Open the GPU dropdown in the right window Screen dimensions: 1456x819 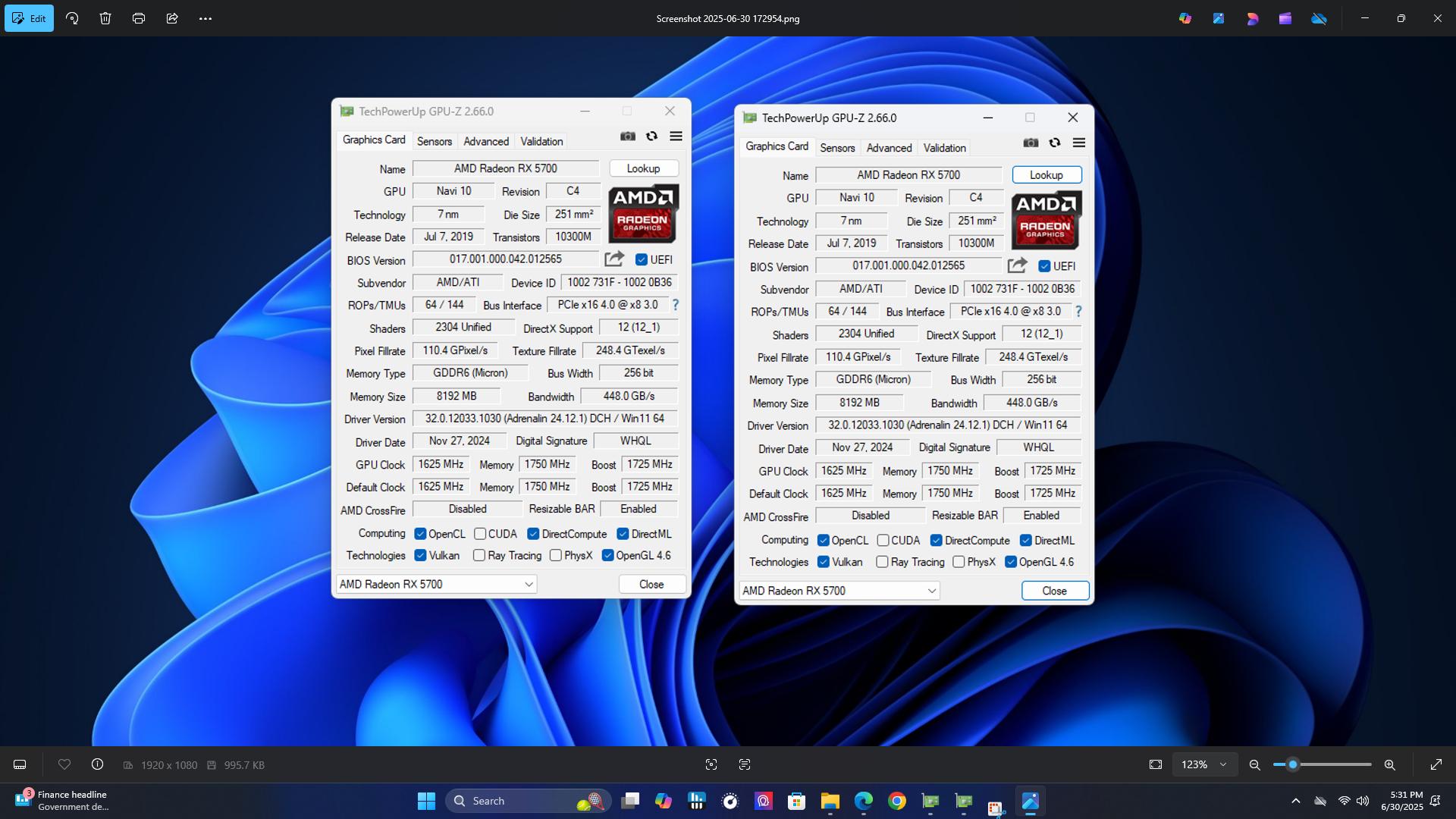[x=932, y=590]
